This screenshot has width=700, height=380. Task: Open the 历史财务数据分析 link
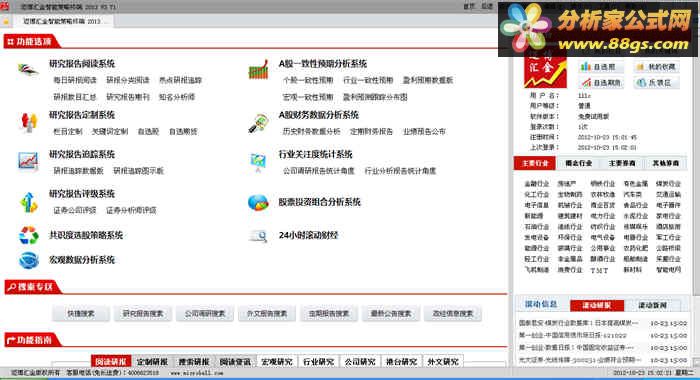pyautogui.click(x=312, y=131)
